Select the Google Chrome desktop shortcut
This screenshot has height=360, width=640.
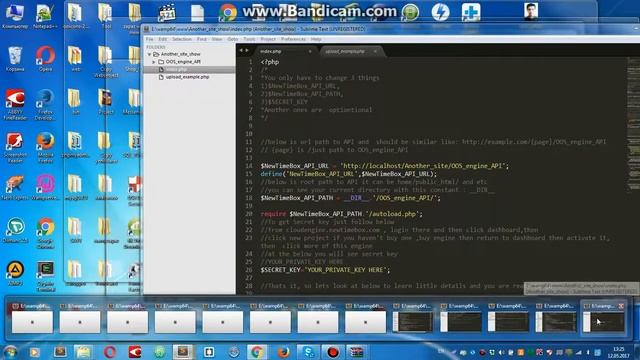click(x=45, y=233)
